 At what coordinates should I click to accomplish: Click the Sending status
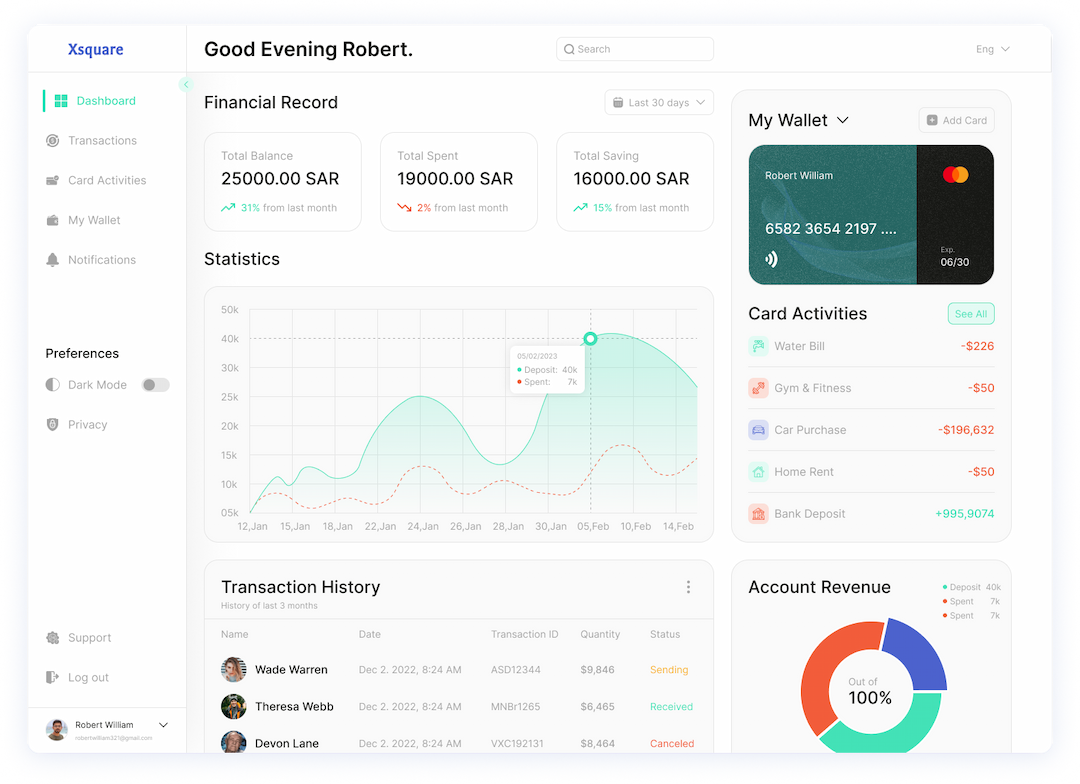pyautogui.click(x=669, y=670)
